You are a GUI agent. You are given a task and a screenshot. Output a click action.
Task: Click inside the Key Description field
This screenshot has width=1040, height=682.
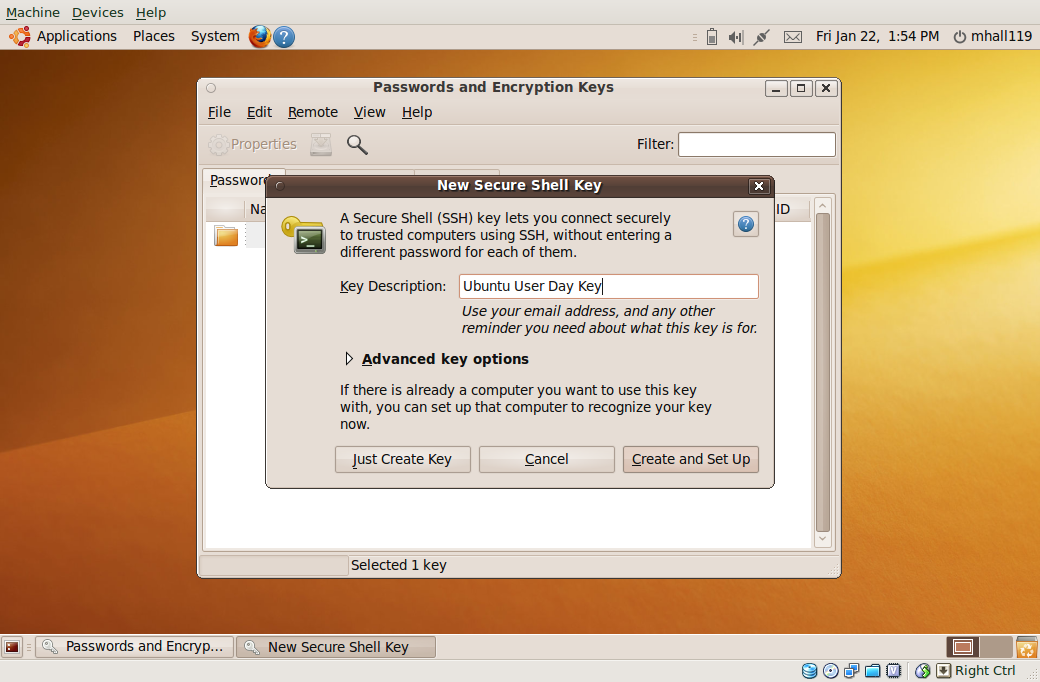[x=608, y=286]
